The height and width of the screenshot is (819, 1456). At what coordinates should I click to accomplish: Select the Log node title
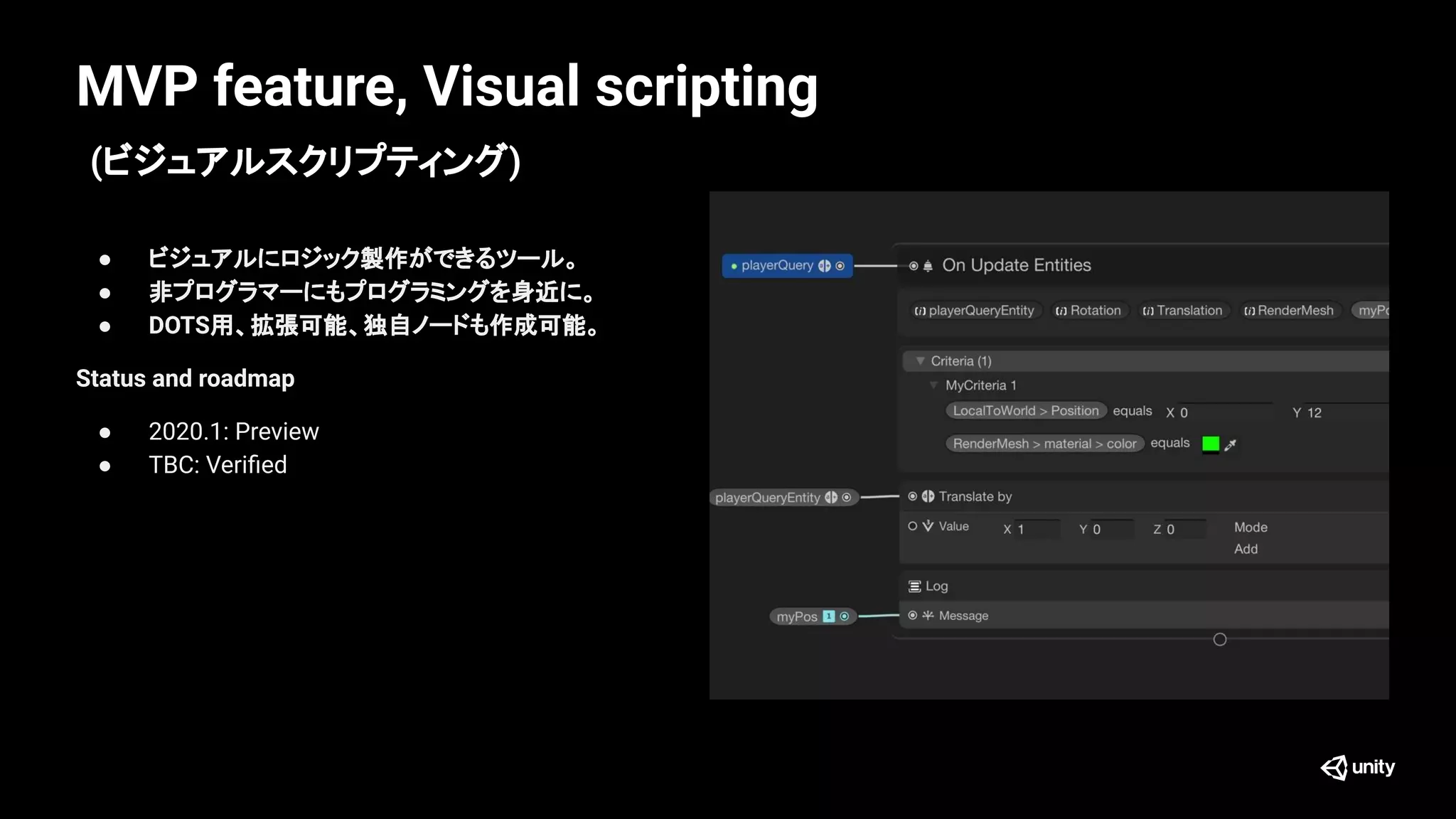point(936,587)
